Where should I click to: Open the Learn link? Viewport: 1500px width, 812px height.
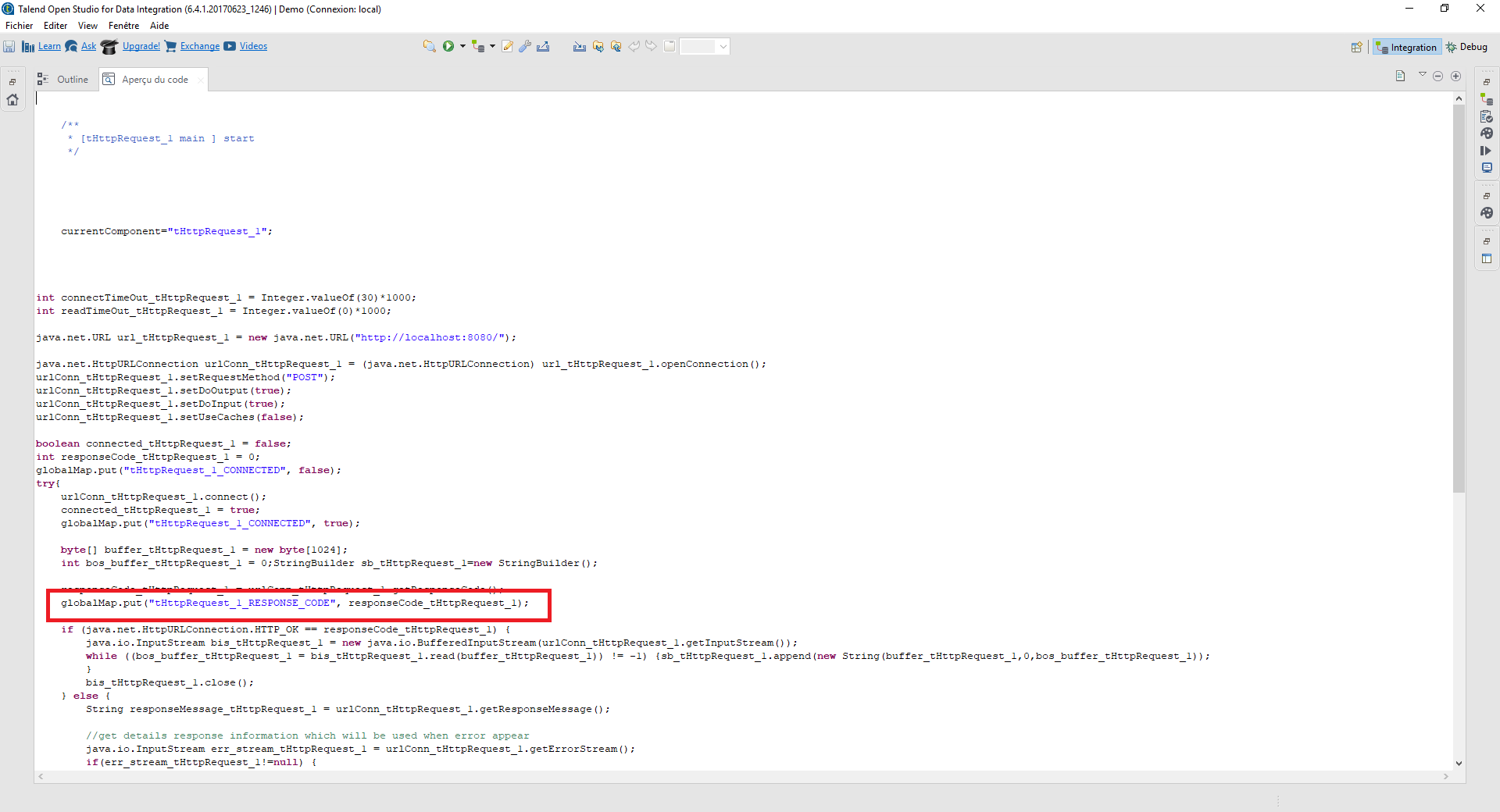[49, 46]
